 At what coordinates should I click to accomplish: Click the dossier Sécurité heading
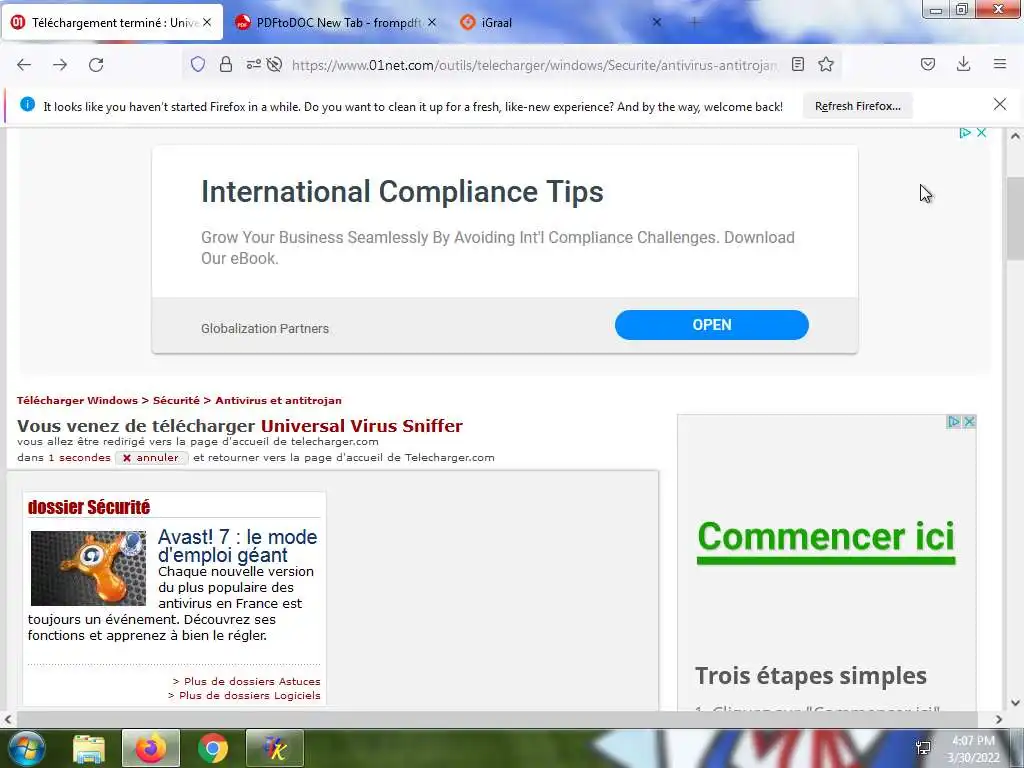tap(89, 507)
